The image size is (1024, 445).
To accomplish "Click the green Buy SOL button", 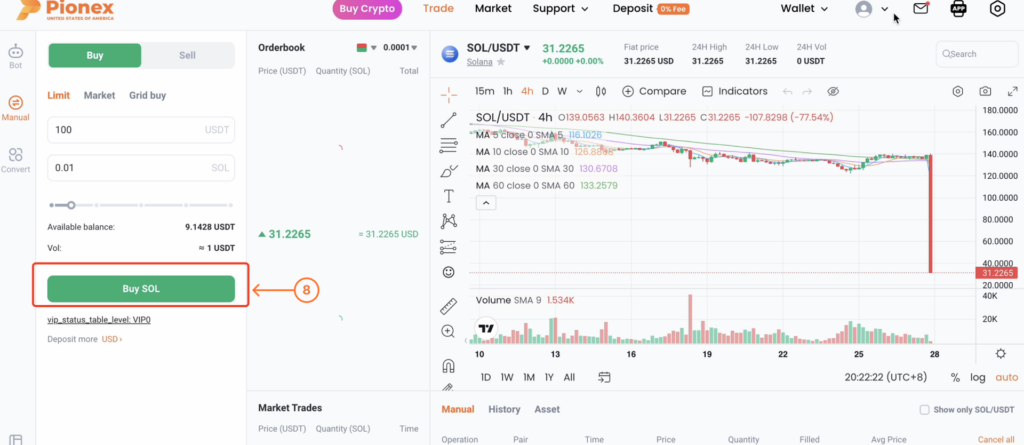I will coord(141,289).
